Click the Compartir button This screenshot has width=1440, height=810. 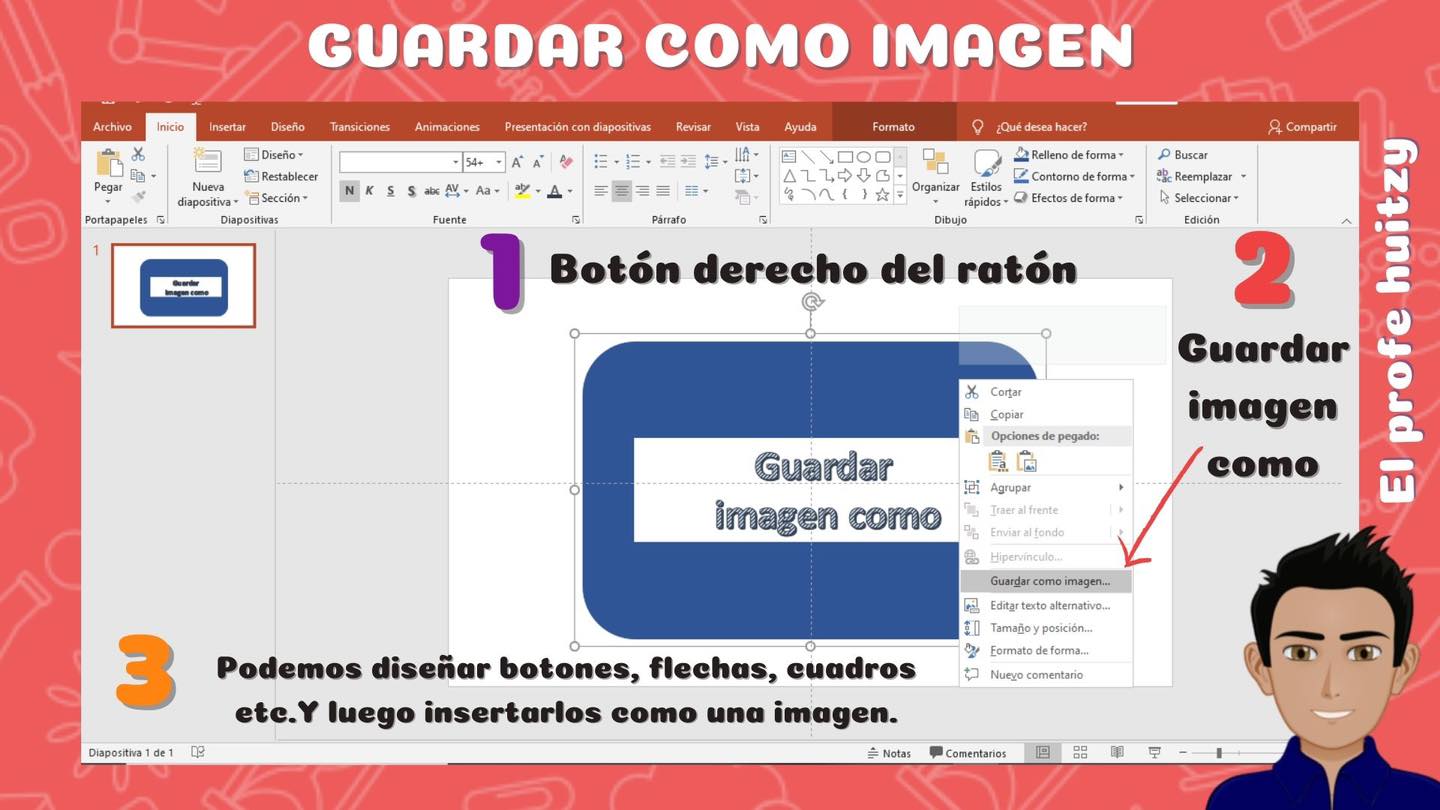click(1301, 127)
